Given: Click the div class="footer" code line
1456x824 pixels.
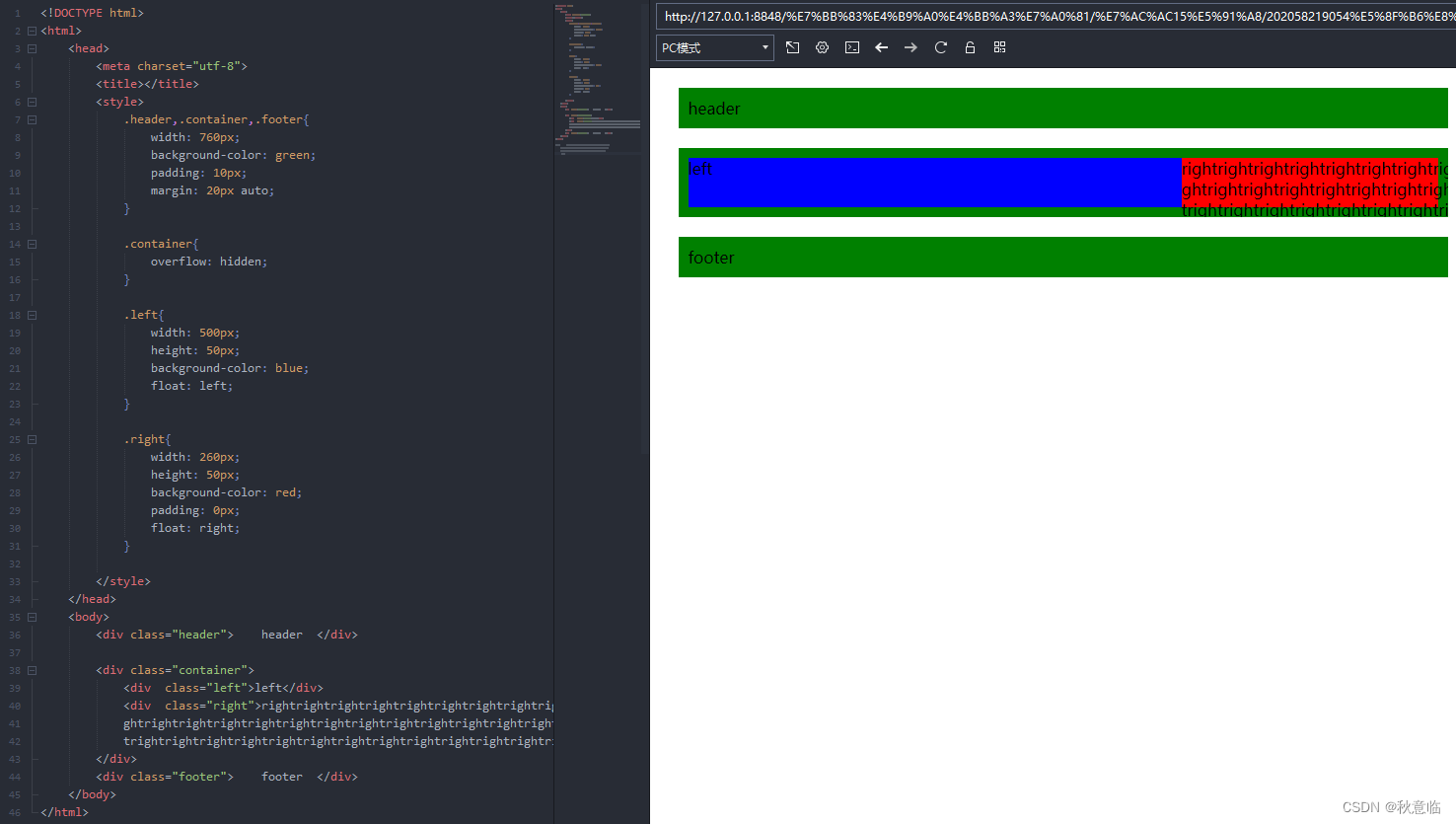Looking at the screenshot, I should (x=227, y=777).
